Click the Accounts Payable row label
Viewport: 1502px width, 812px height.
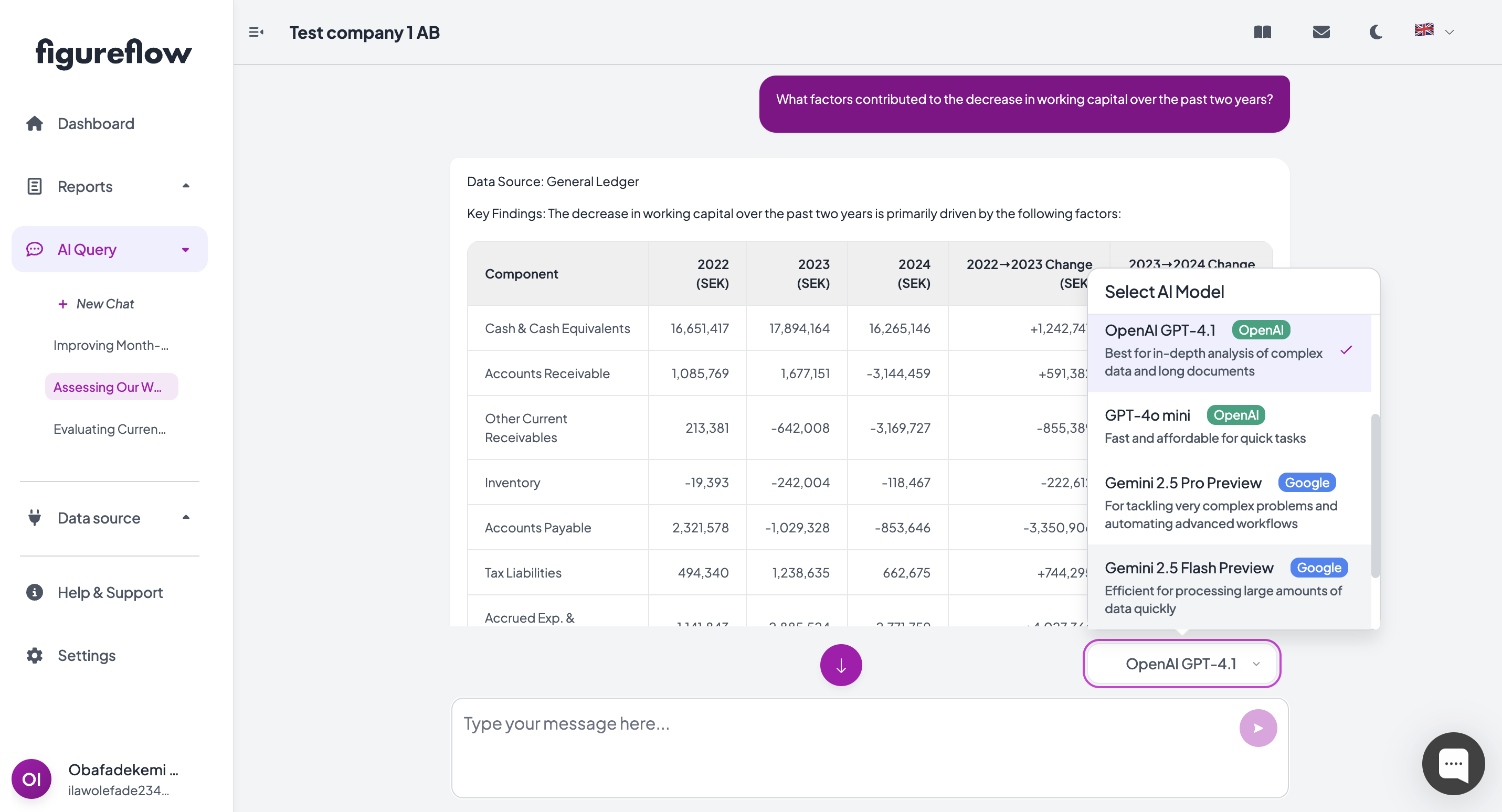[x=537, y=527]
